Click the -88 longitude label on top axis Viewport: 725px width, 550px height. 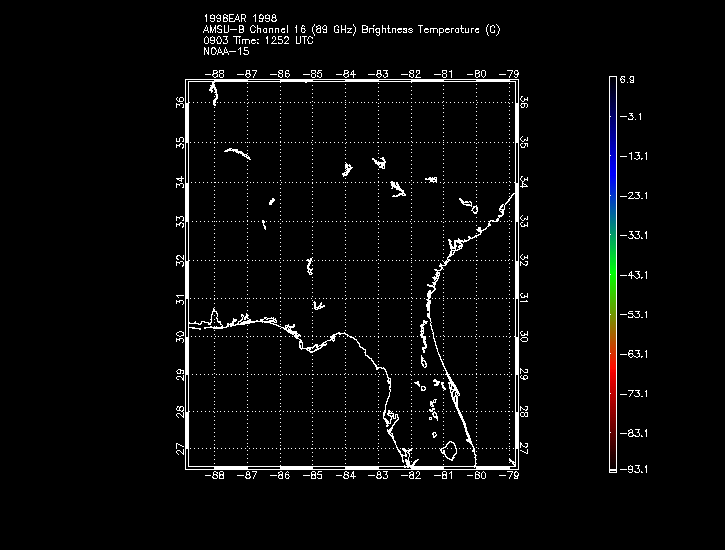(214, 73)
